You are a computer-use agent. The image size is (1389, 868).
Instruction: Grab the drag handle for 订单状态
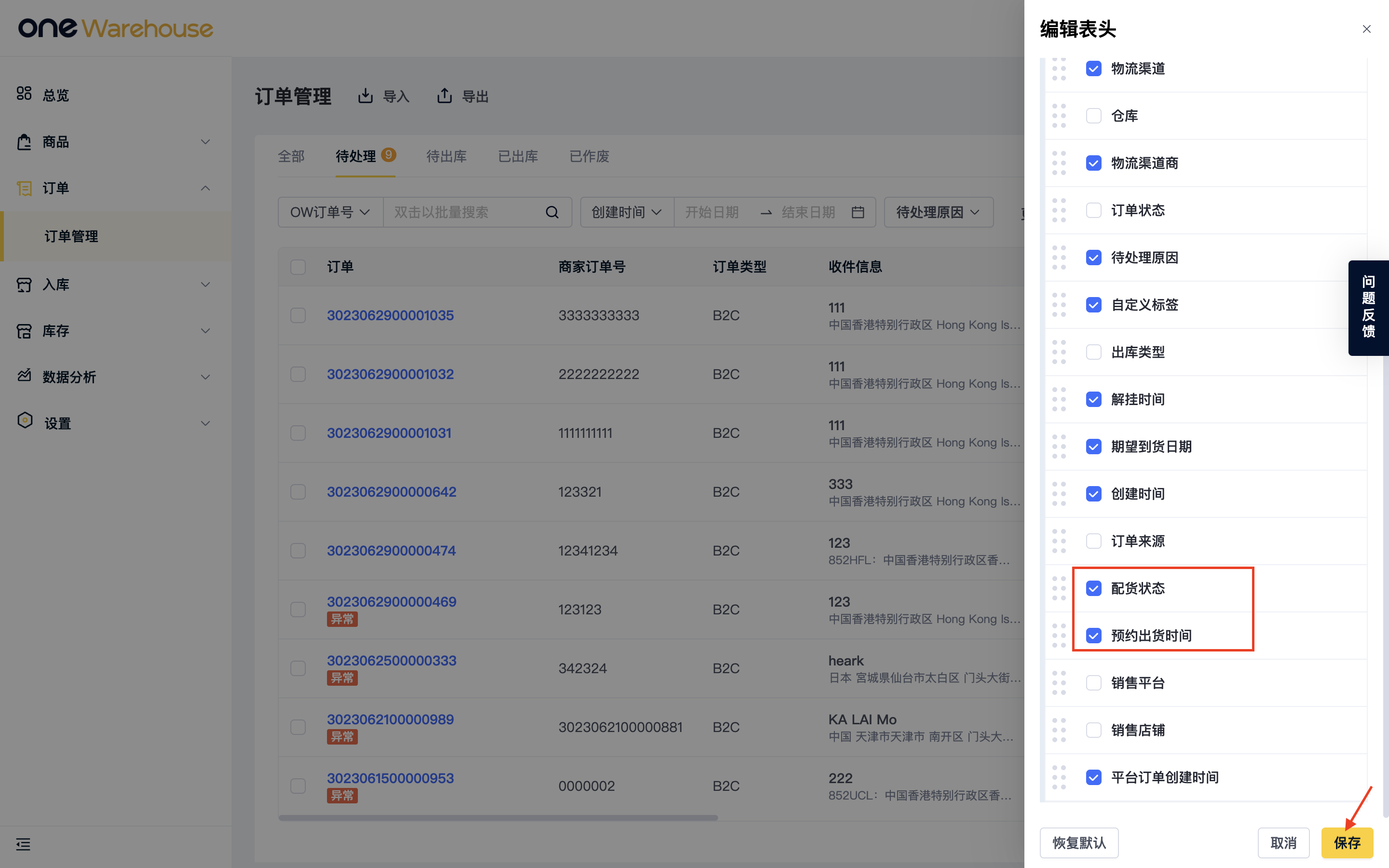click(x=1059, y=210)
